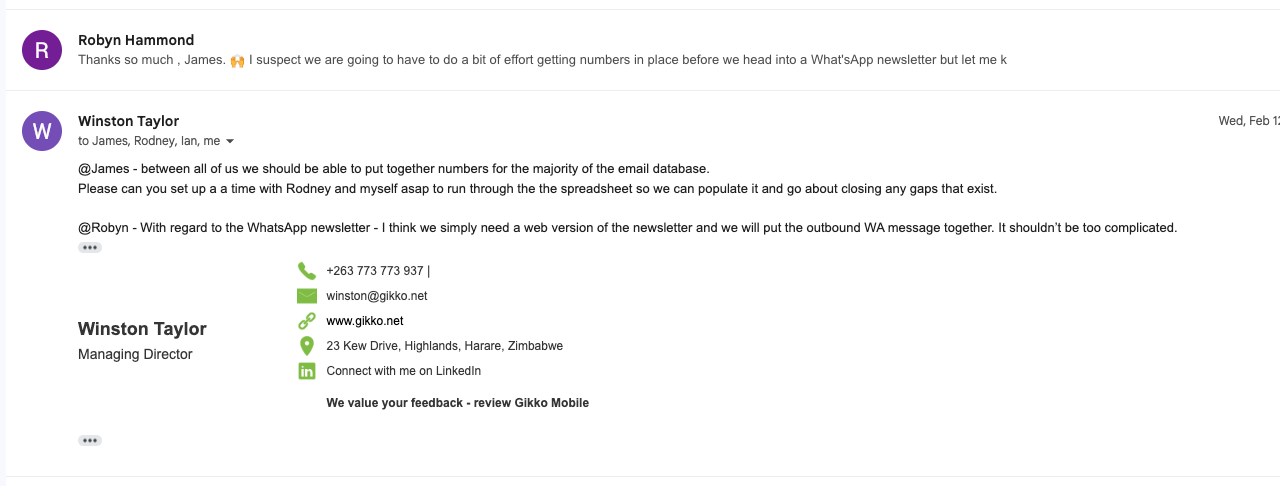The image size is (1280, 486).
Task: Click Robyn Hammond's purple avatar
Action: click(x=42, y=50)
